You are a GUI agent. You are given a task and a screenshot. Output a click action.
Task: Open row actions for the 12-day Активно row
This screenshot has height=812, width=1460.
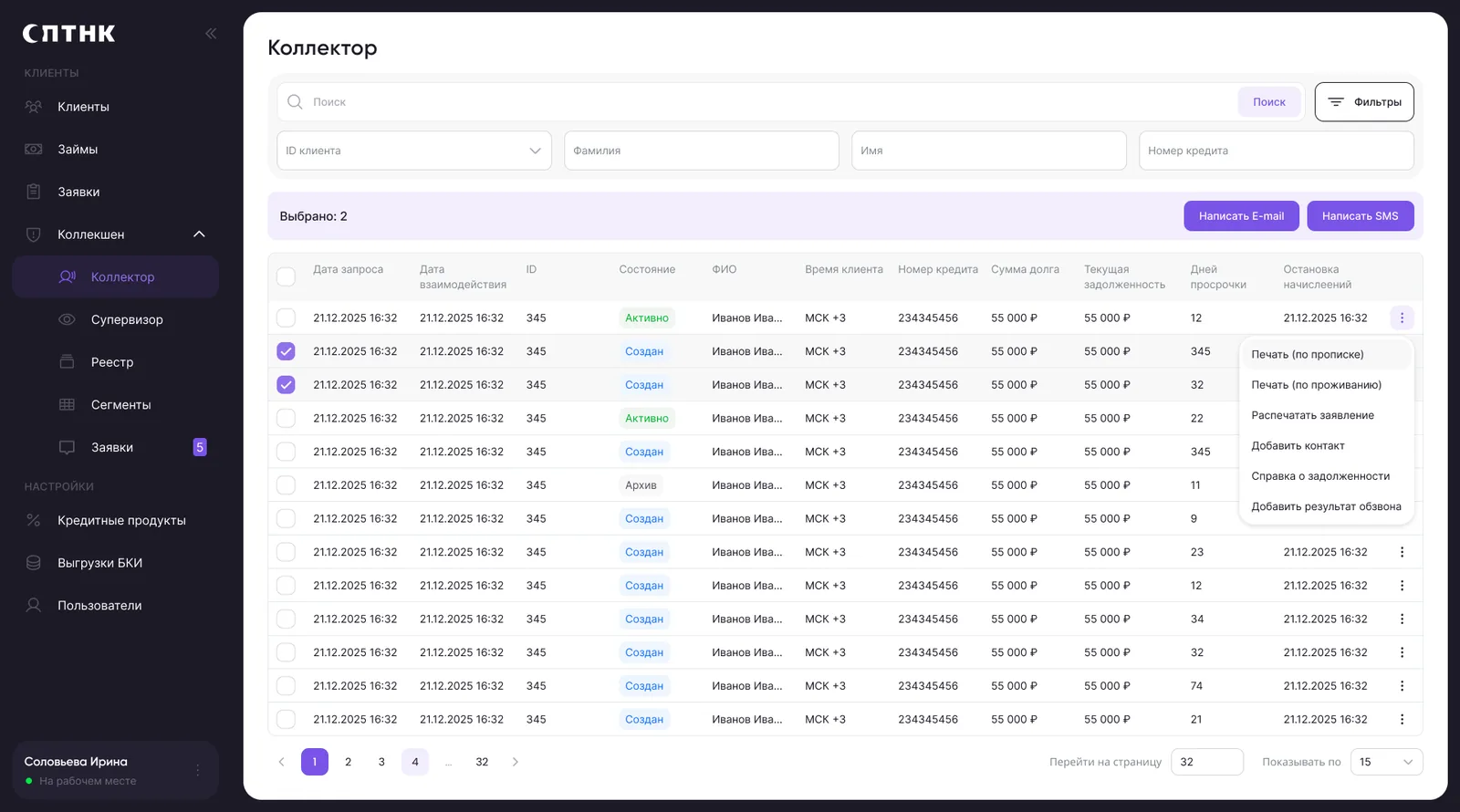pyautogui.click(x=1403, y=318)
